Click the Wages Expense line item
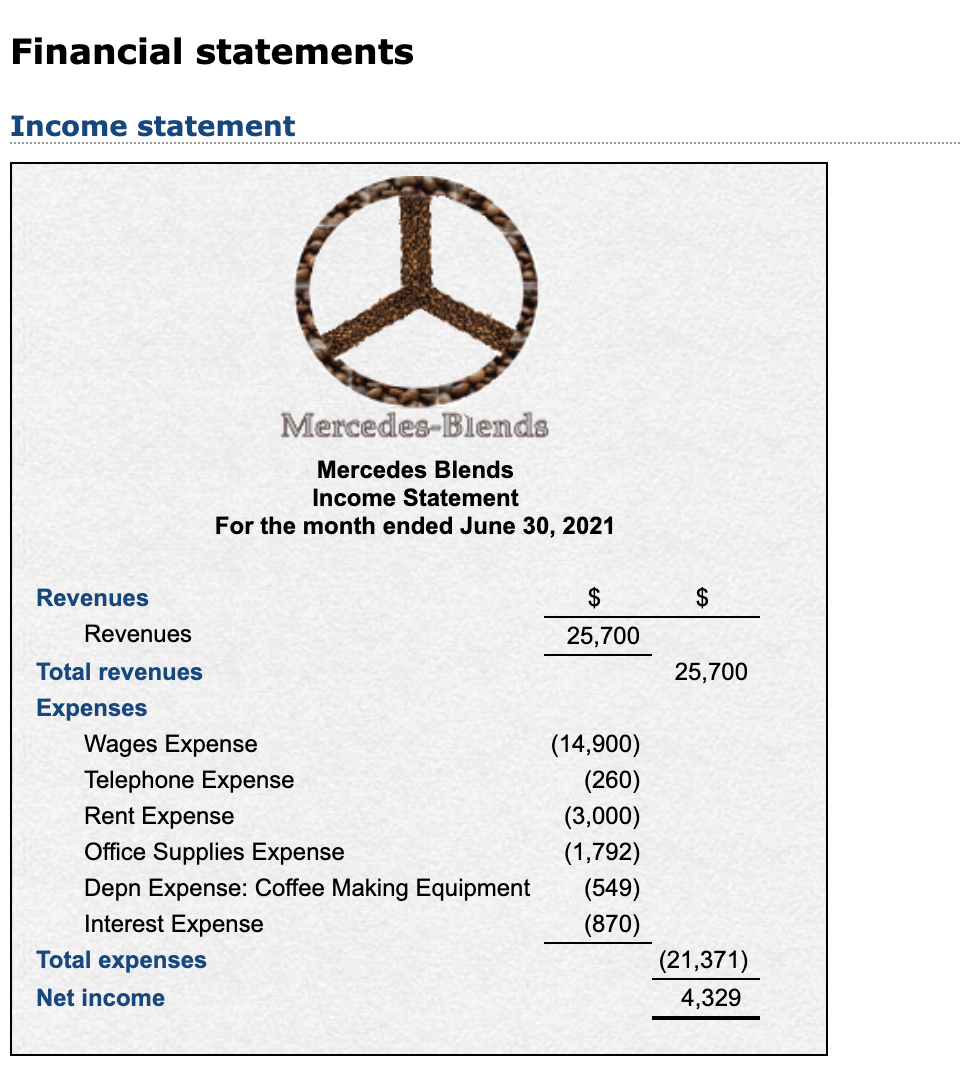 [x=171, y=744]
